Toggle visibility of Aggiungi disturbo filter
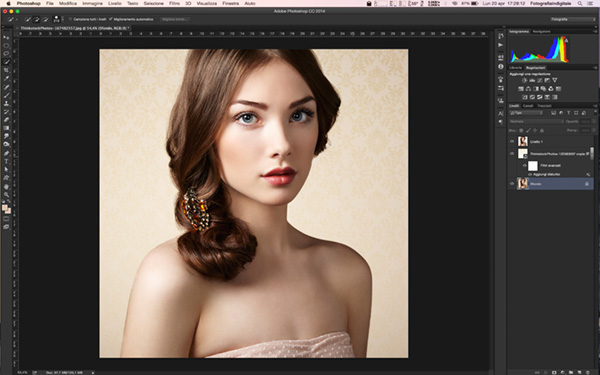The image size is (600, 375). tap(530, 174)
